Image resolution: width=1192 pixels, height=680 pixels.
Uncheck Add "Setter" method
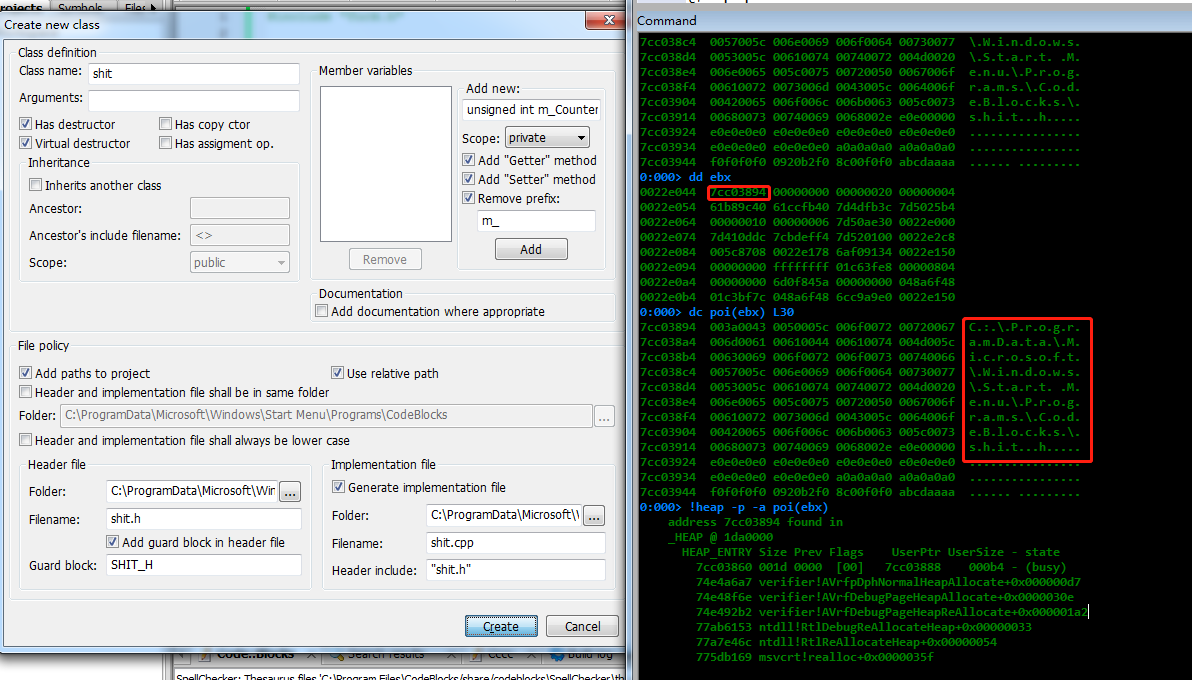[469, 180]
